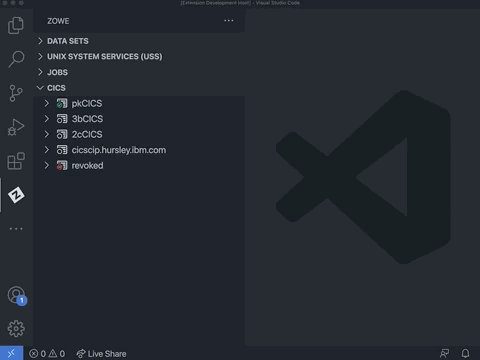Click the DATA SETS header text
The width and height of the screenshot is (480, 360).
click(x=68, y=41)
